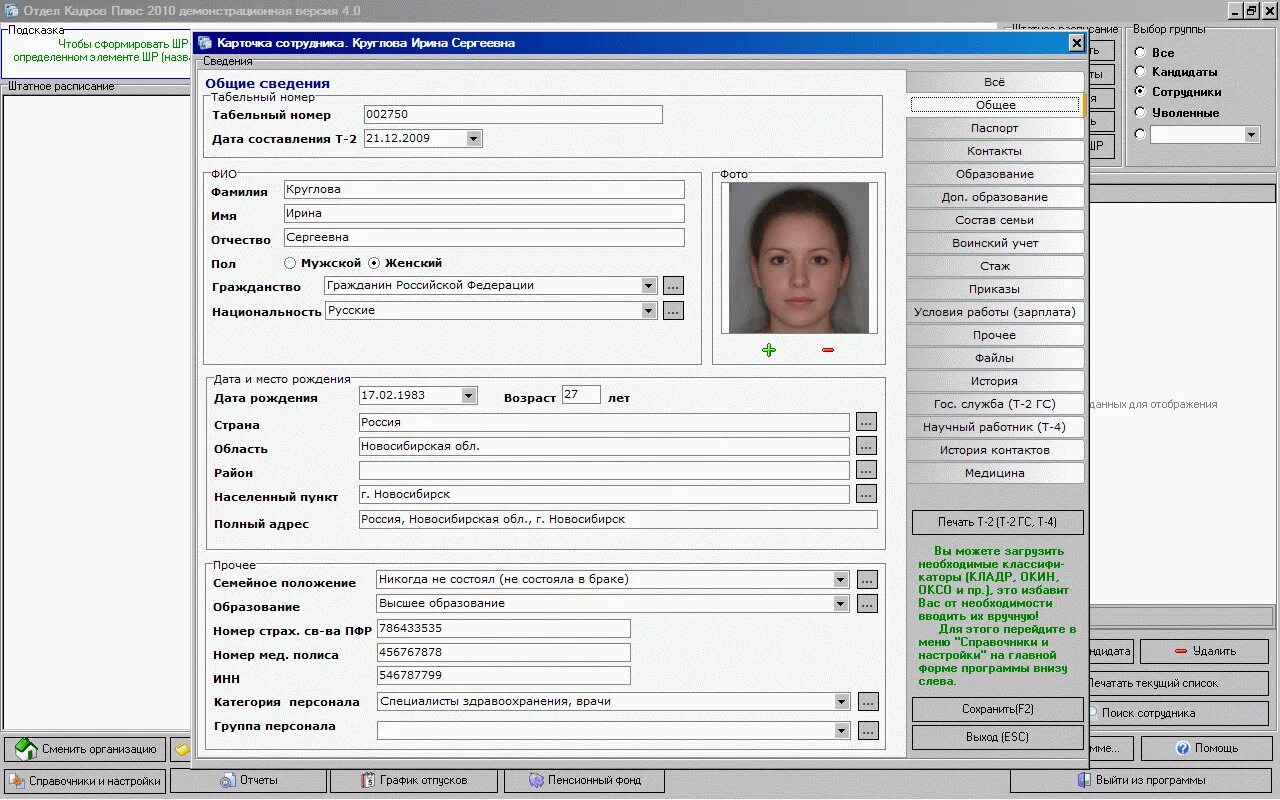
Task: Click the red minus remove photo icon
Action: tap(827, 350)
